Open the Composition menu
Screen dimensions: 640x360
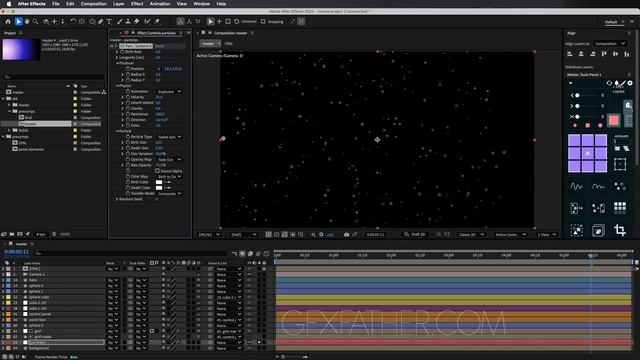point(93,4)
